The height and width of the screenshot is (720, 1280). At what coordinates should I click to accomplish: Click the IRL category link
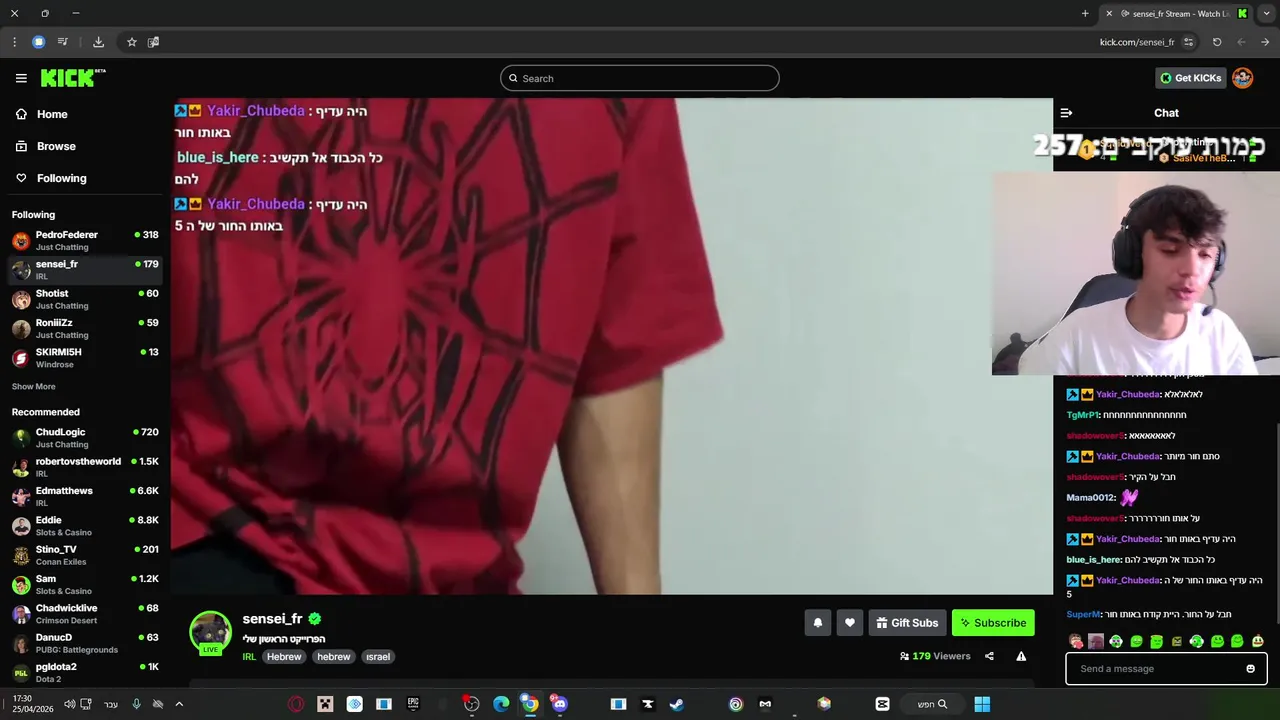[249, 657]
